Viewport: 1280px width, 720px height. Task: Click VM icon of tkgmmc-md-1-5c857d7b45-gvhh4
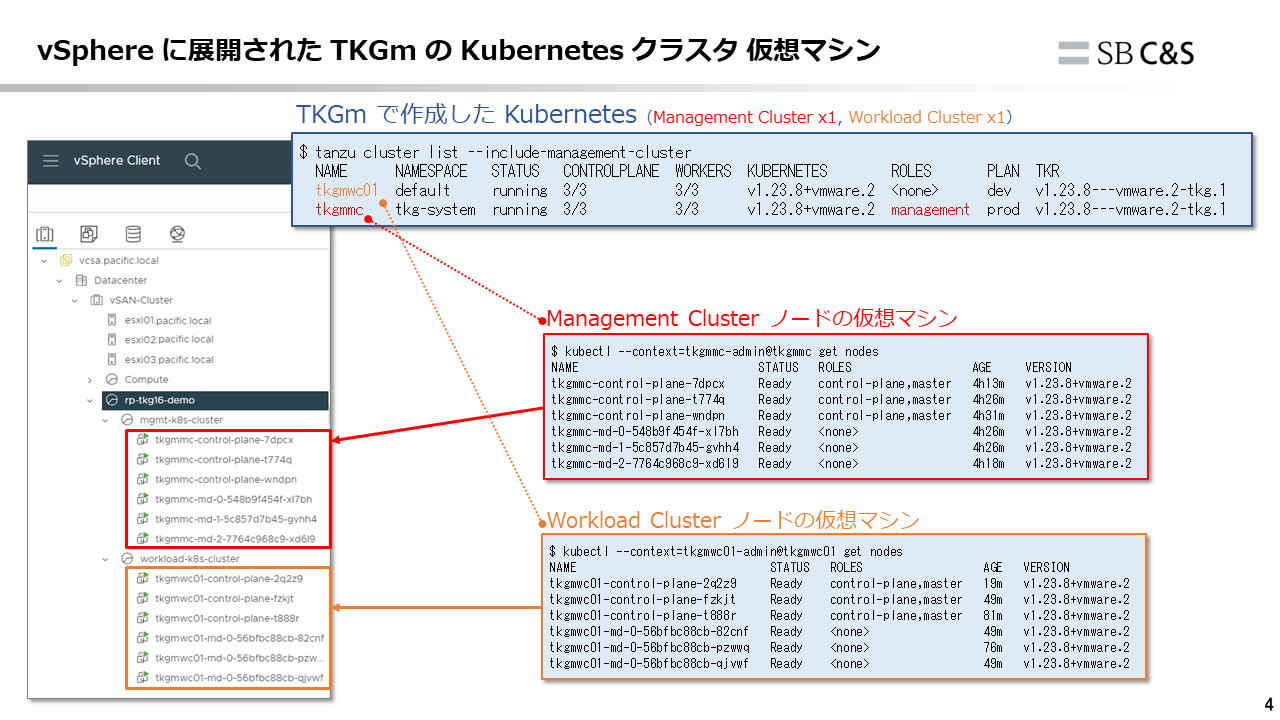[142, 519]
